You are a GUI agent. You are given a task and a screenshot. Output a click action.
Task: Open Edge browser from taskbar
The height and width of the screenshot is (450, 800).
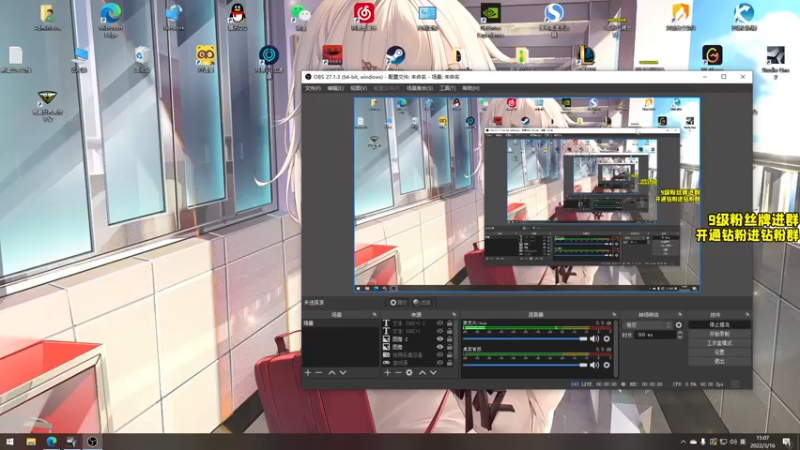click(52, 441)
